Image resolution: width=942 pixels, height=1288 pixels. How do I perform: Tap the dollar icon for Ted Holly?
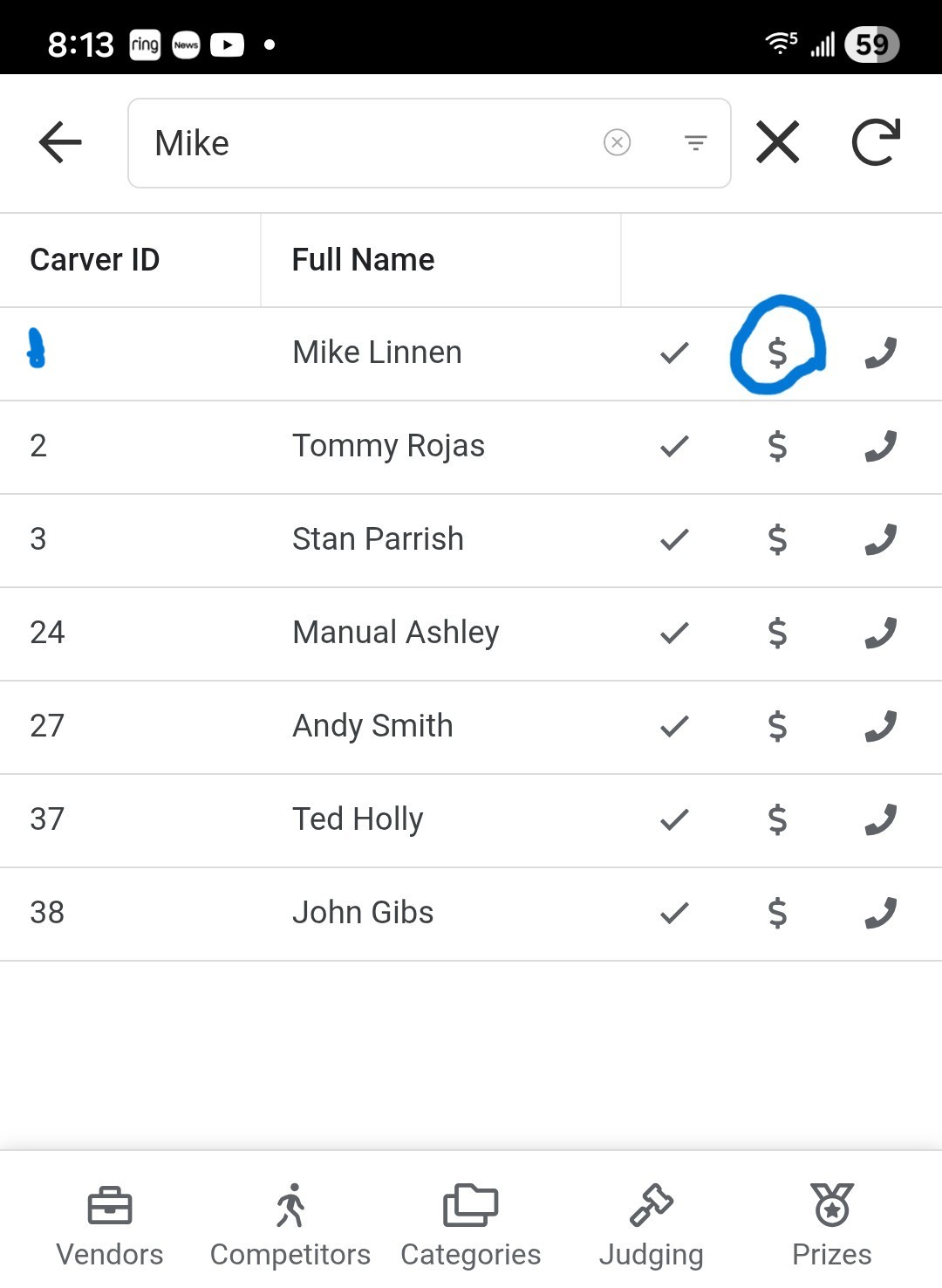tap(777, 819)
